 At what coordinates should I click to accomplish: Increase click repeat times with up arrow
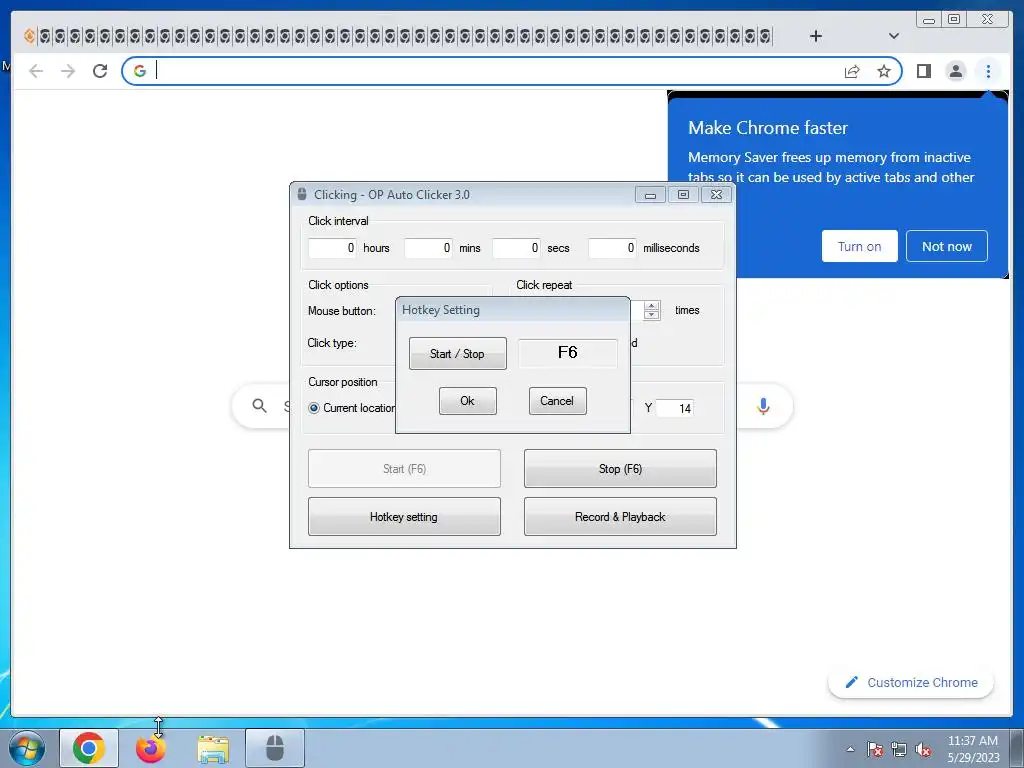pos(651,306)
